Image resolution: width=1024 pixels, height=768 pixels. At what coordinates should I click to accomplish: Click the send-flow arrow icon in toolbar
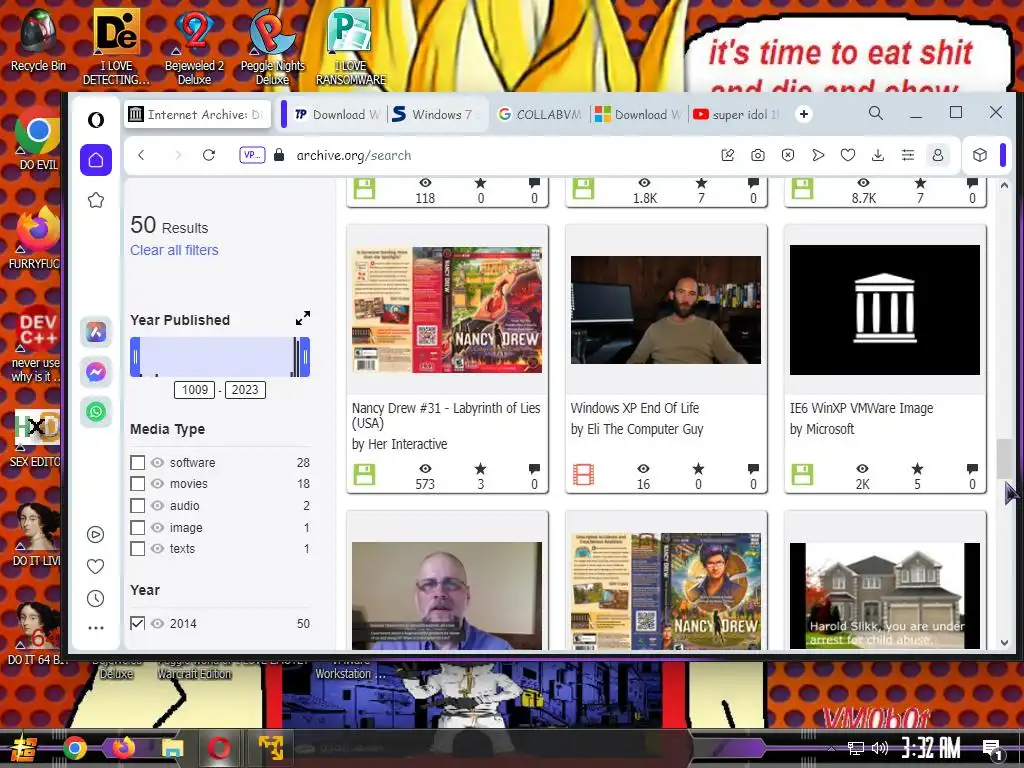818,155
